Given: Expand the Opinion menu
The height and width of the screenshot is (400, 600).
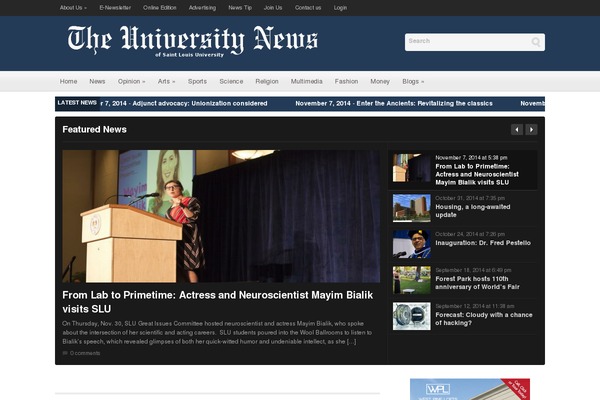Looking at the screenshot, I should (131, 81).
